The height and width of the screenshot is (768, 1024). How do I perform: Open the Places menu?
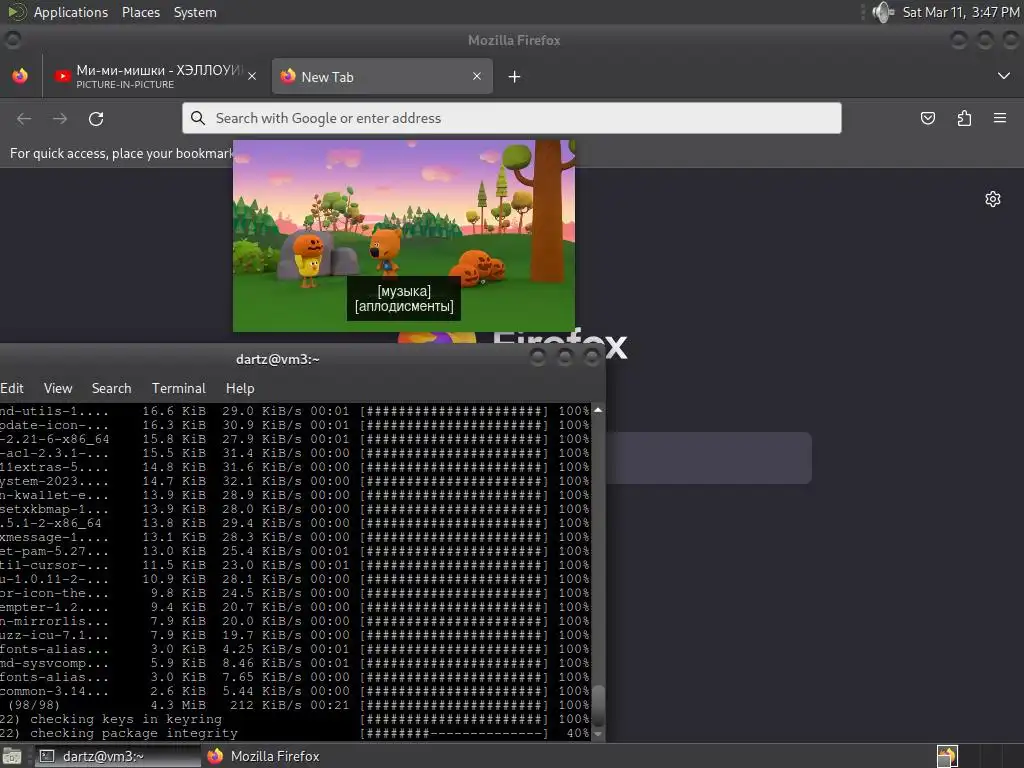pyautogui.click(x=140, y=12)
